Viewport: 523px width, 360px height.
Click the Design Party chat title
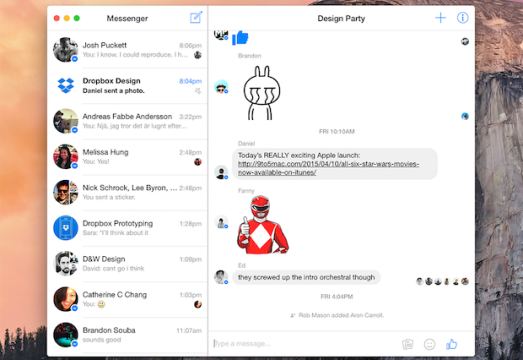tap(341, 18)
